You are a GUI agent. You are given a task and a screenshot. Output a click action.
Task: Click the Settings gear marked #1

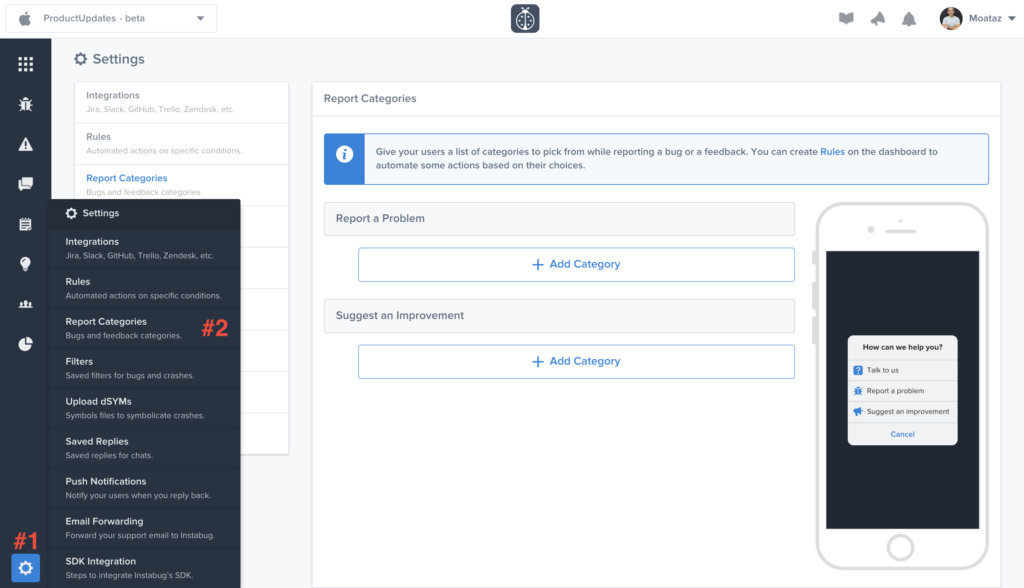pyautogui.click(x=25, y=568)
